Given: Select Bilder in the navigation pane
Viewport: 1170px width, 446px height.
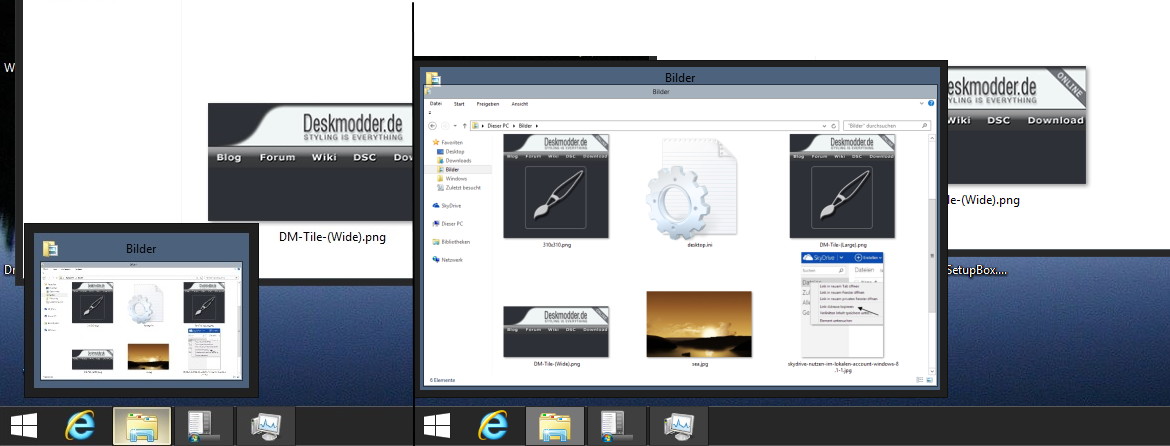Looking at the screenshot, I should pyautogui.click(x=447, y=169).
